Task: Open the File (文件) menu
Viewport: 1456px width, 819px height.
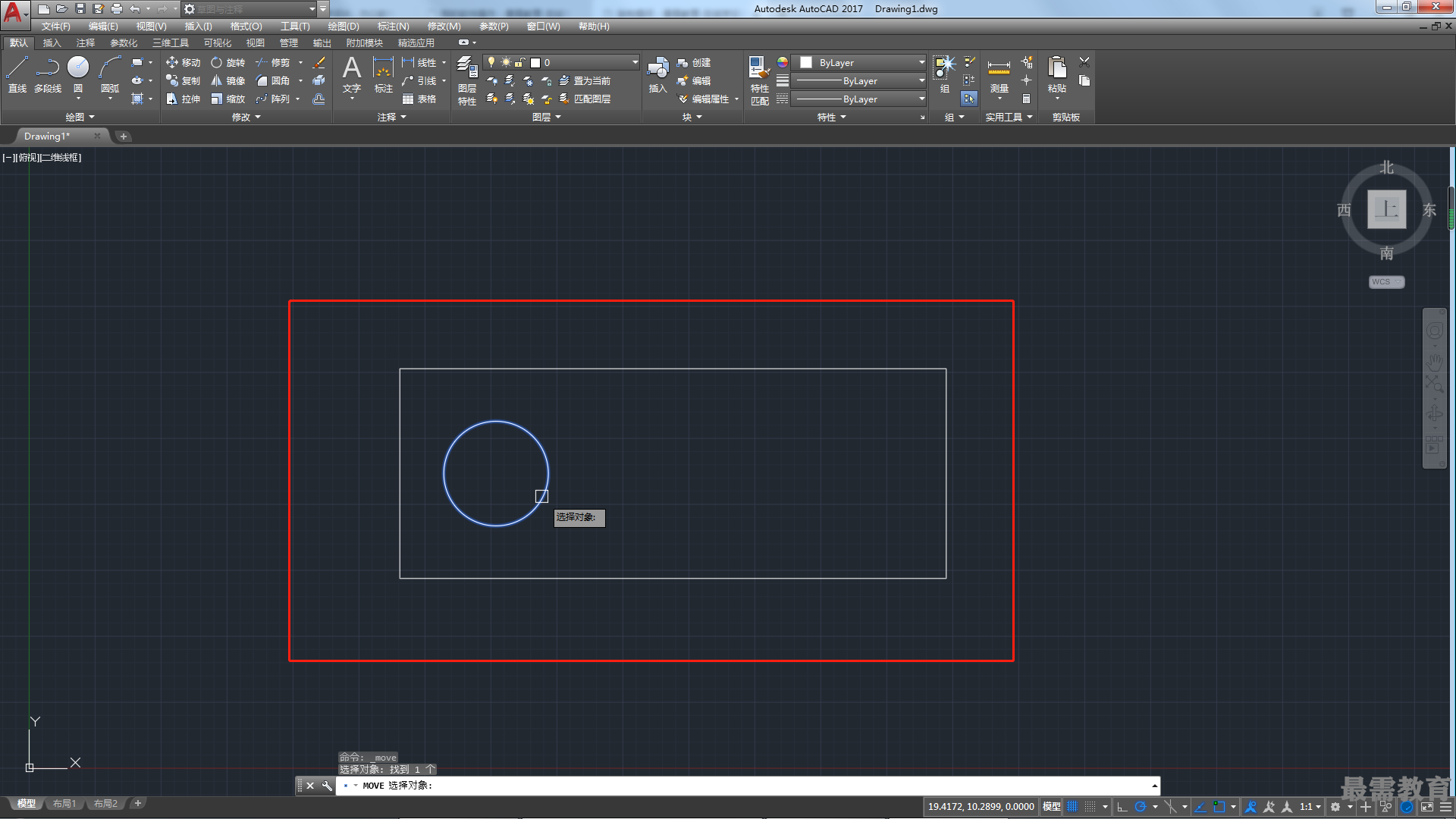Action: [x=55, y=26]
